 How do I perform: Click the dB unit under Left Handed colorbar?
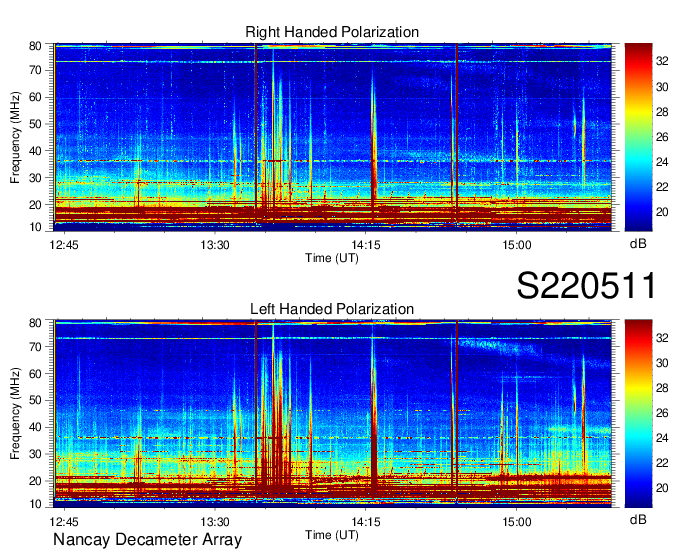(x=638, y=519)
